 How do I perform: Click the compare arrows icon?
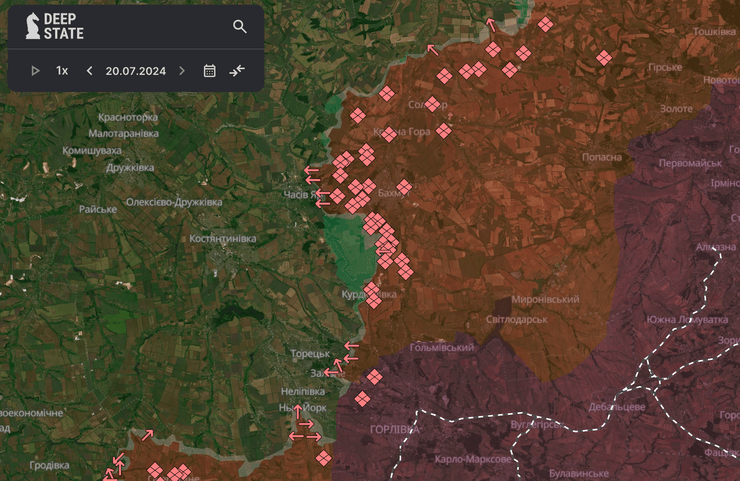click(x=237, y=71)
